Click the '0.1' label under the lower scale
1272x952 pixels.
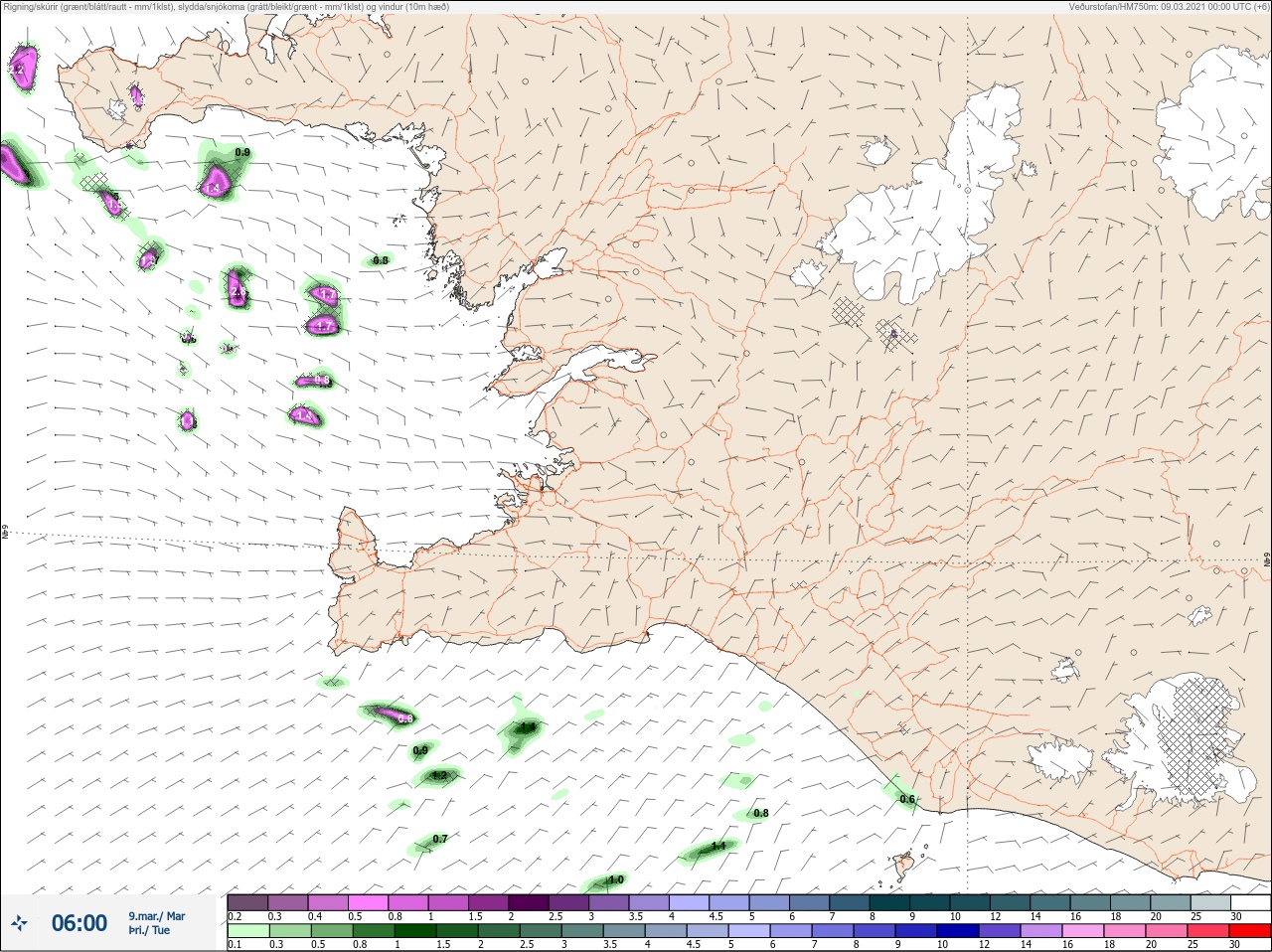point(235,945)
